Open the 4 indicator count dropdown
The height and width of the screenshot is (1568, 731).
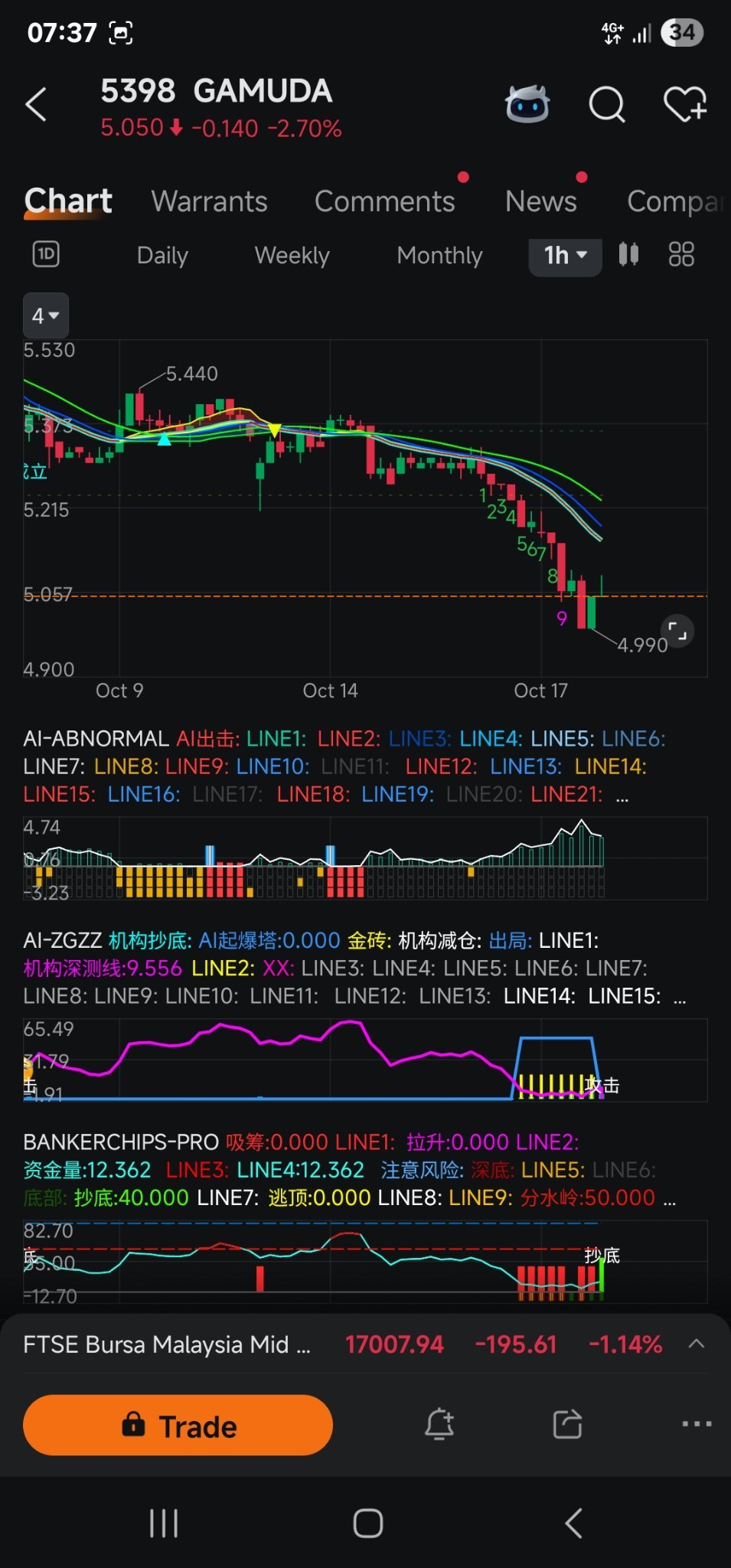click(x=46, y=315)
